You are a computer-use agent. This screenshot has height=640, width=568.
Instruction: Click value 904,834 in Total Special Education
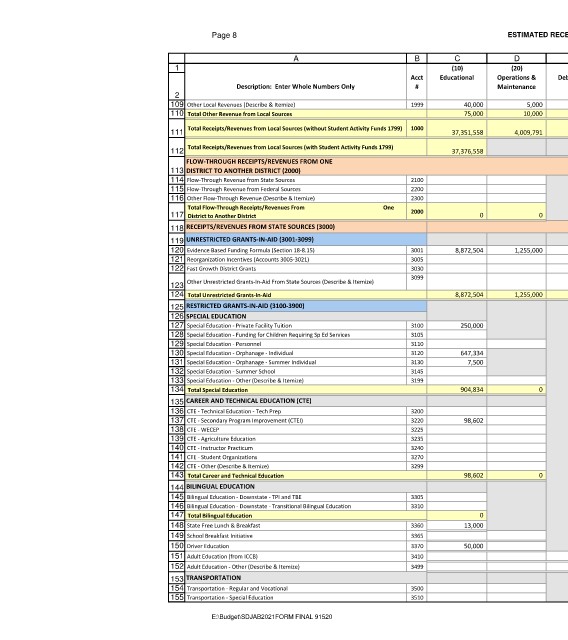point(472,390)
